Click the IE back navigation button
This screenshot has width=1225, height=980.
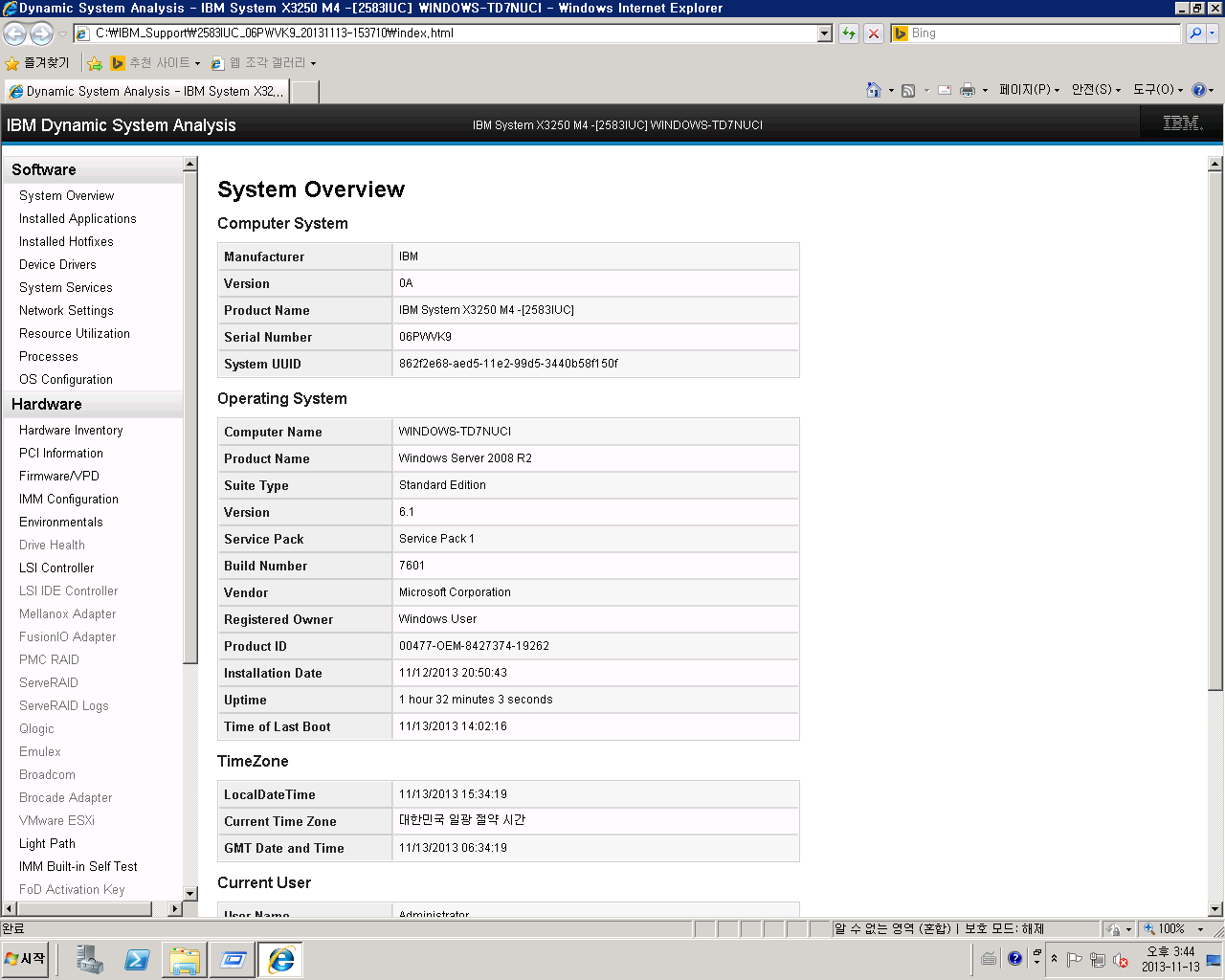14,33
